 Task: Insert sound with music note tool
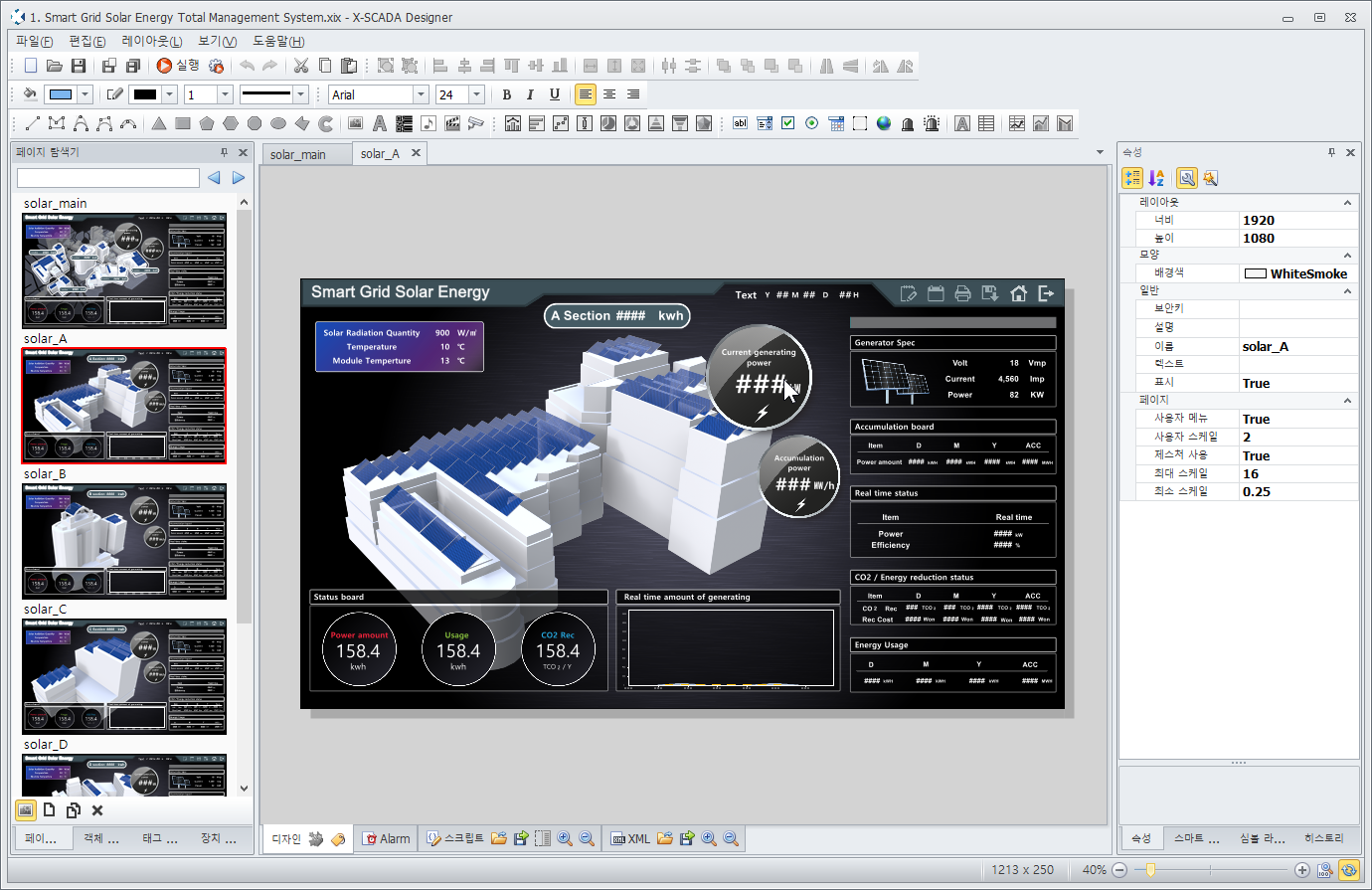(x=429, y=123)
